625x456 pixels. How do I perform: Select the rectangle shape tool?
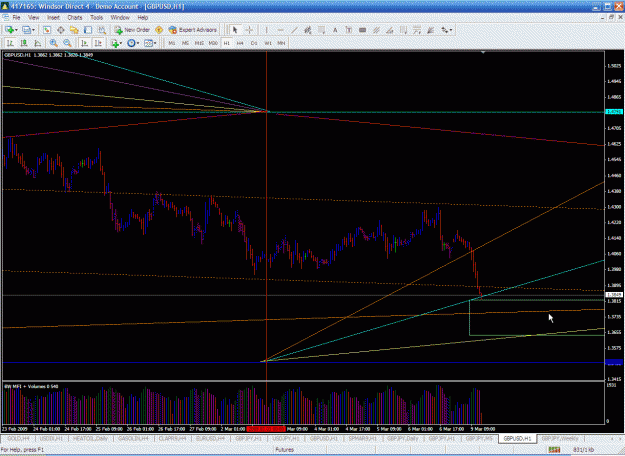(x=362, y=30)
